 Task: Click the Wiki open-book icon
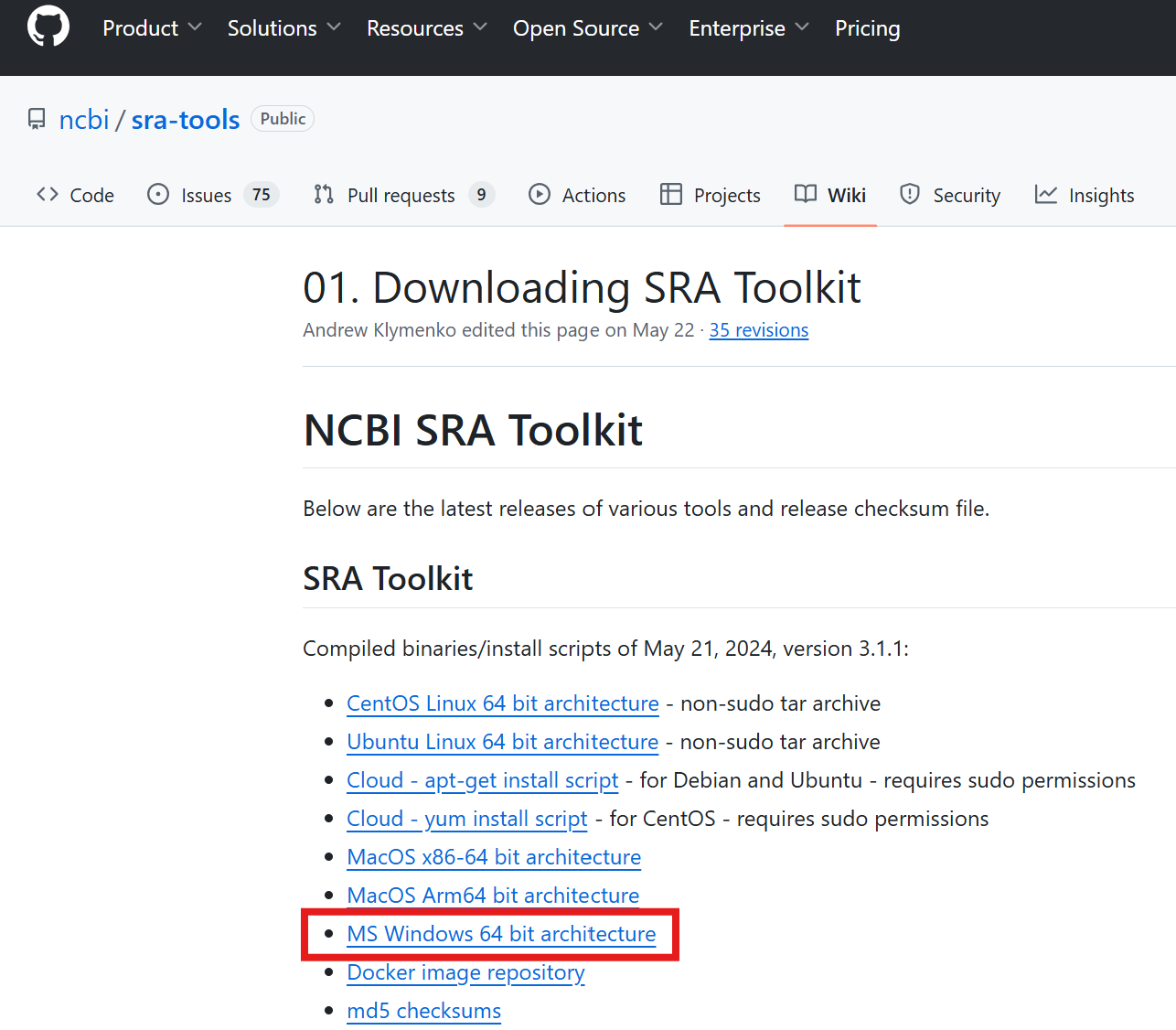[806, 194]
